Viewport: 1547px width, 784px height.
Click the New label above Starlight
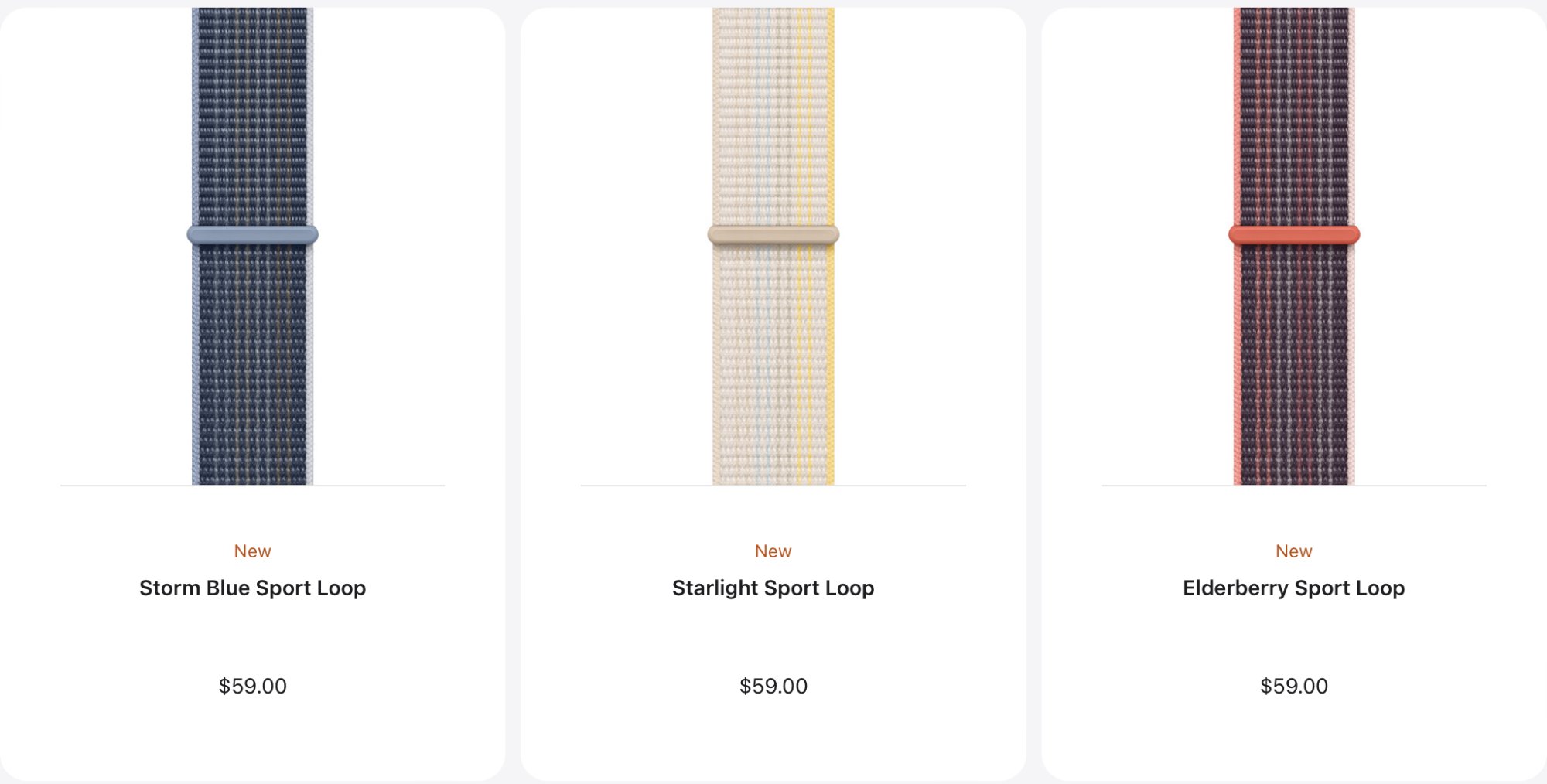tap(773, 551)
